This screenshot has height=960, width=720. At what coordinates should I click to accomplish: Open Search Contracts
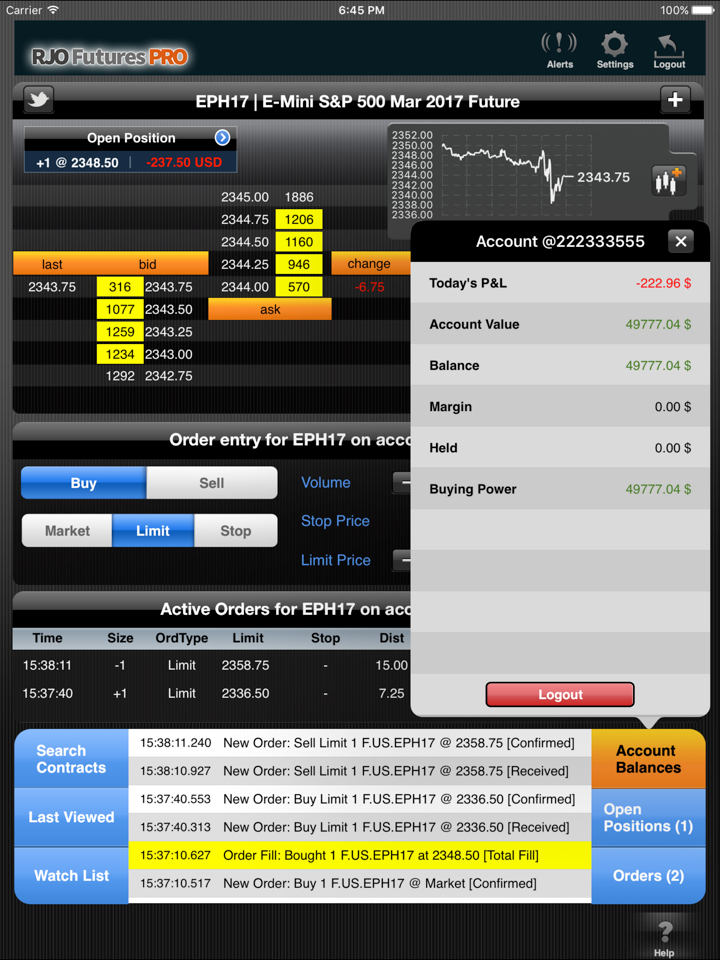pyautogui.click(x=71, y=759)
